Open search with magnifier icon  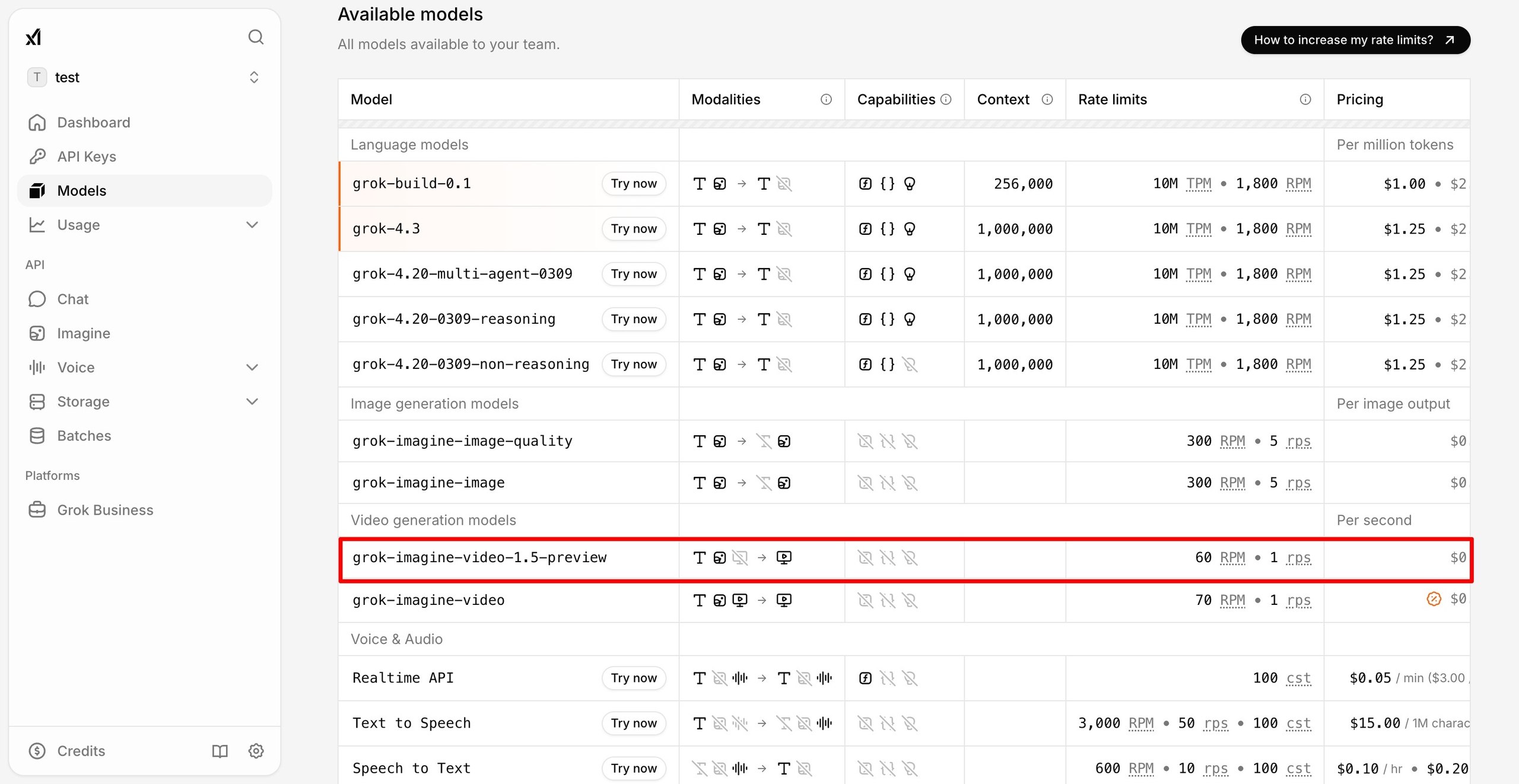[x=256, y=37]
